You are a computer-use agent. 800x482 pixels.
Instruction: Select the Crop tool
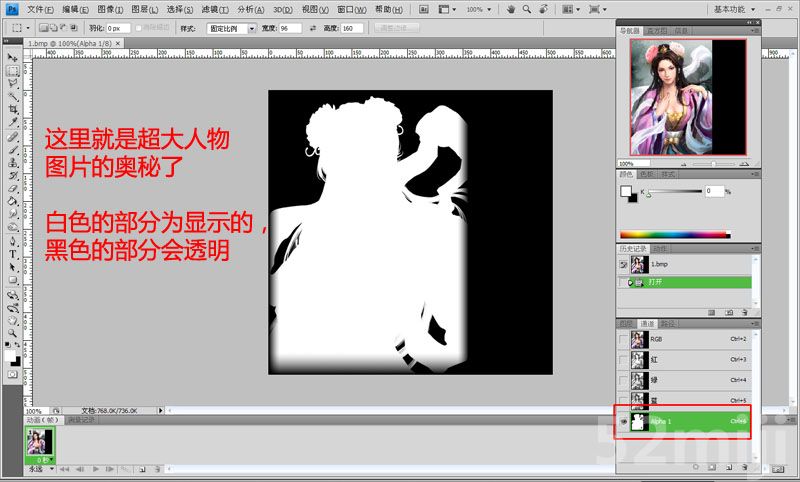click(13, 110)
